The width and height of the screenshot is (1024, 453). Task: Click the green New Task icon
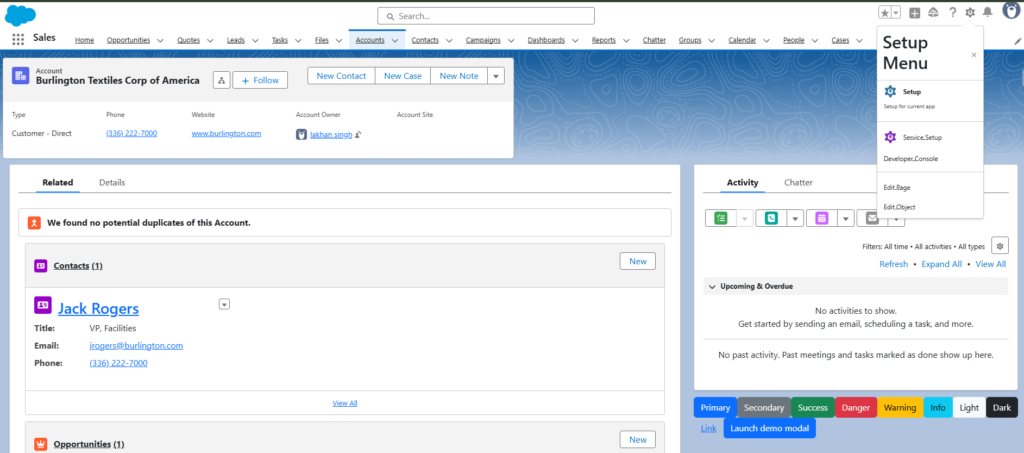pyautogui.click(x=720, y=218)
